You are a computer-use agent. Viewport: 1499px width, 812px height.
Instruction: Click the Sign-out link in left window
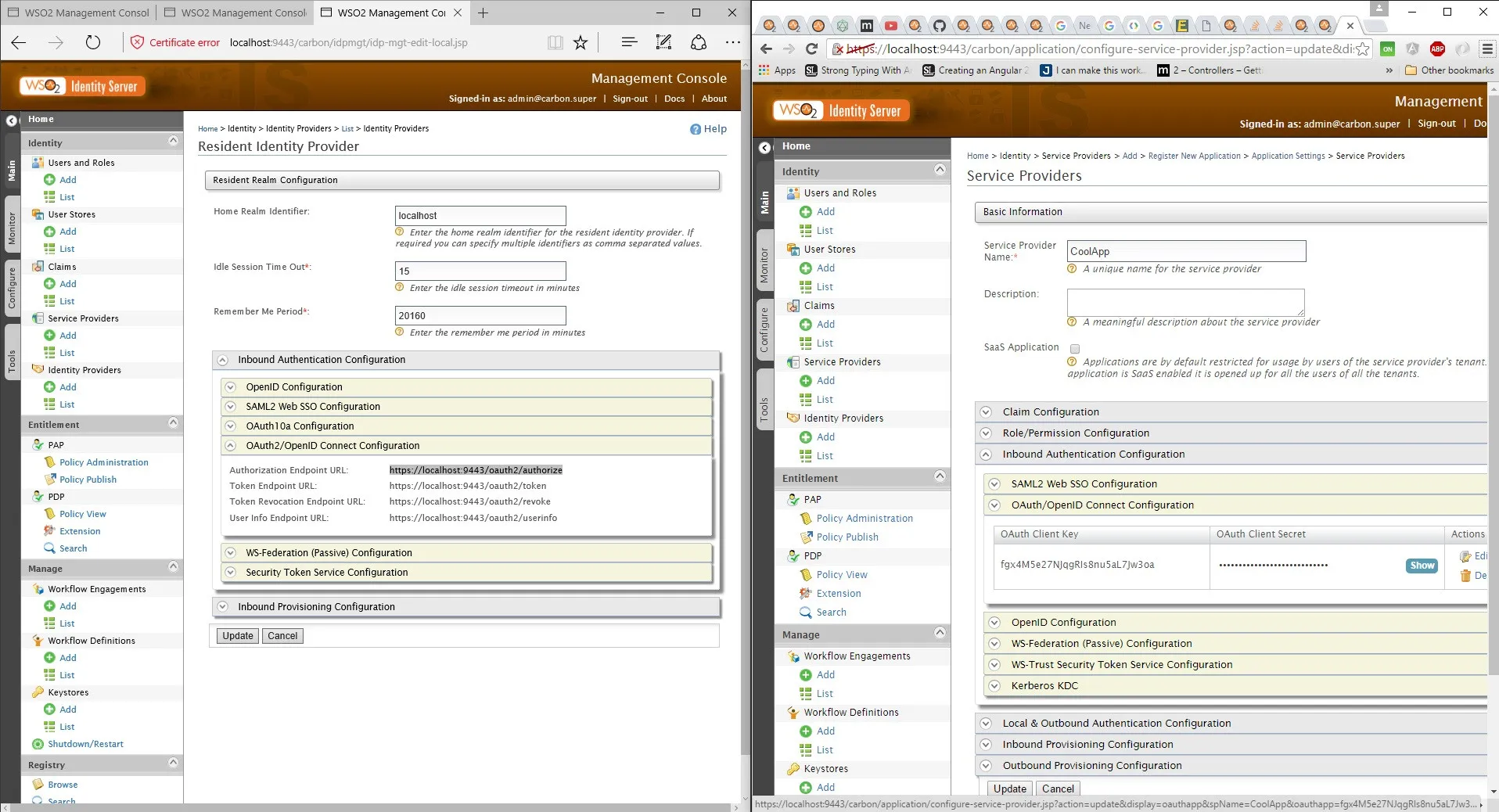(x=630, y=99)
